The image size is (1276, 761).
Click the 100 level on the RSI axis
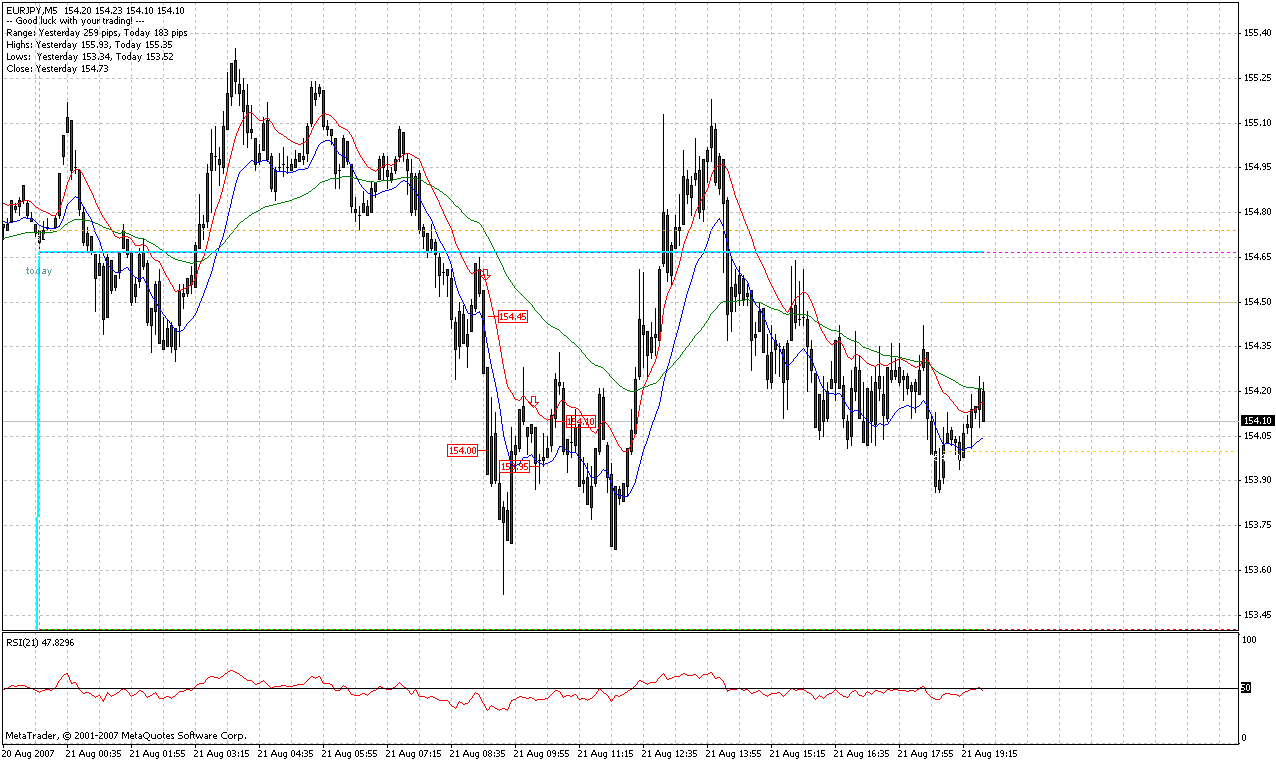coord(1249,639)
